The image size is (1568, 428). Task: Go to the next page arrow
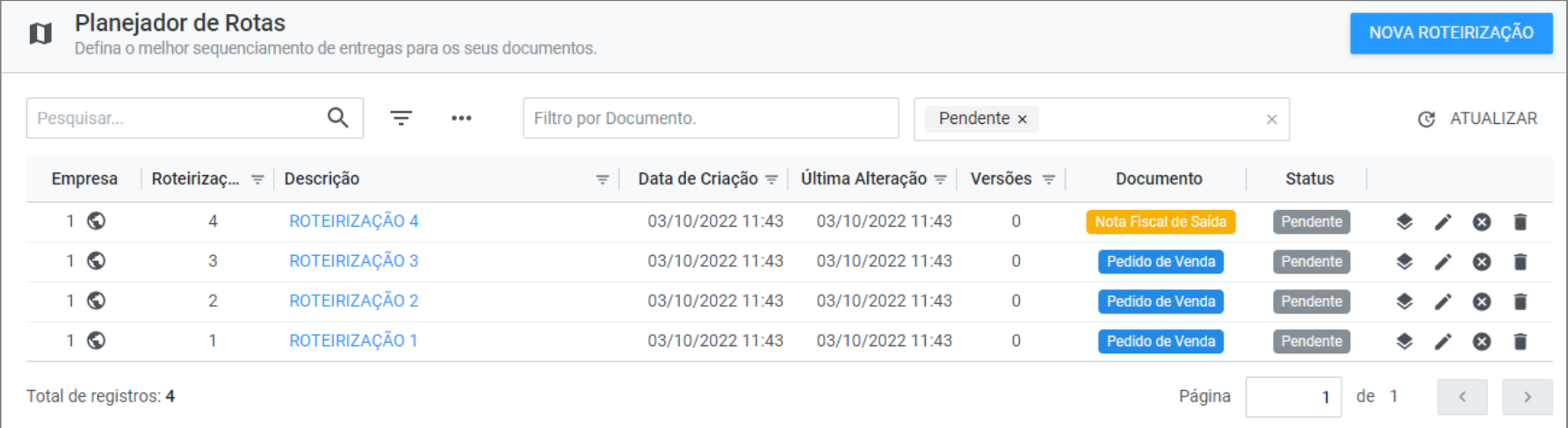(1528, 396)
